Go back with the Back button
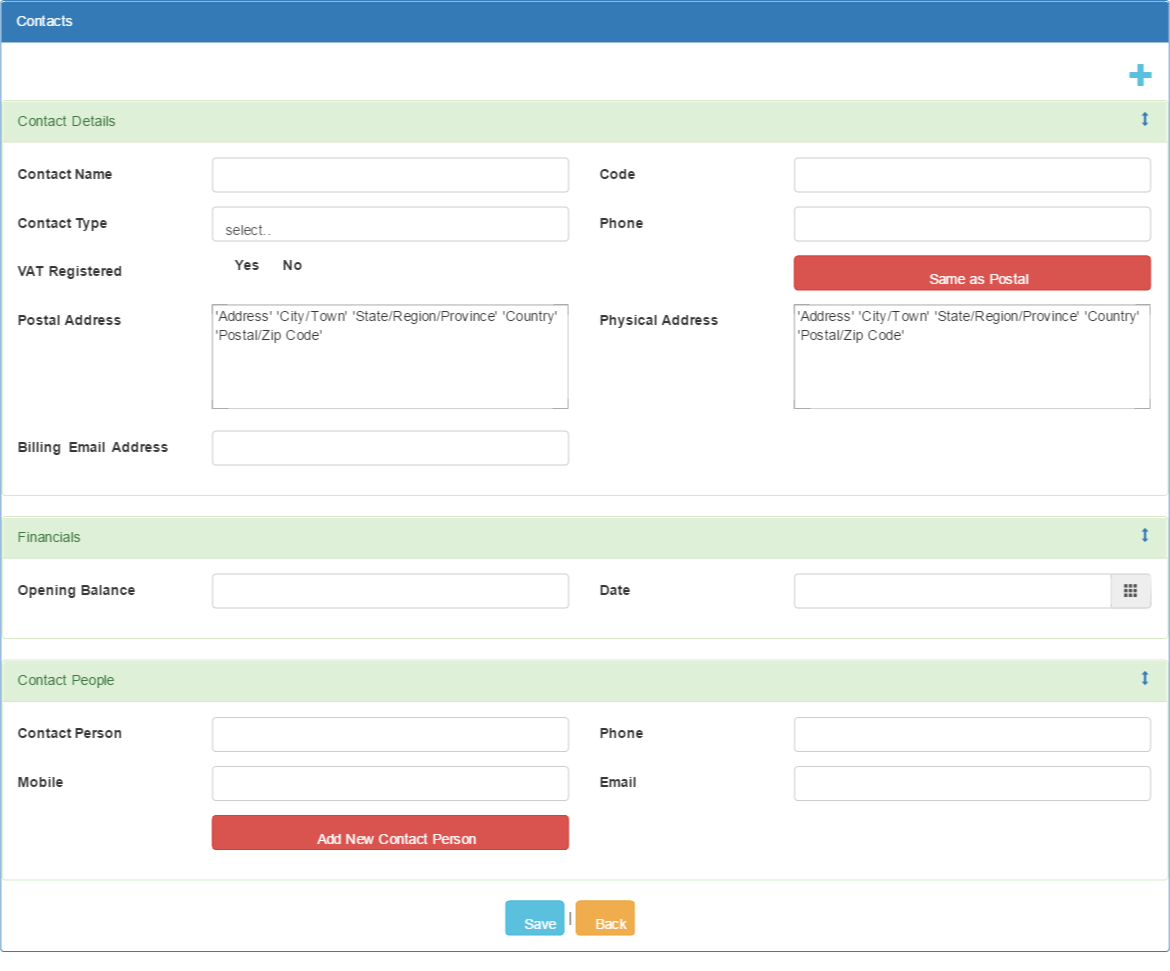 (605, 918)
